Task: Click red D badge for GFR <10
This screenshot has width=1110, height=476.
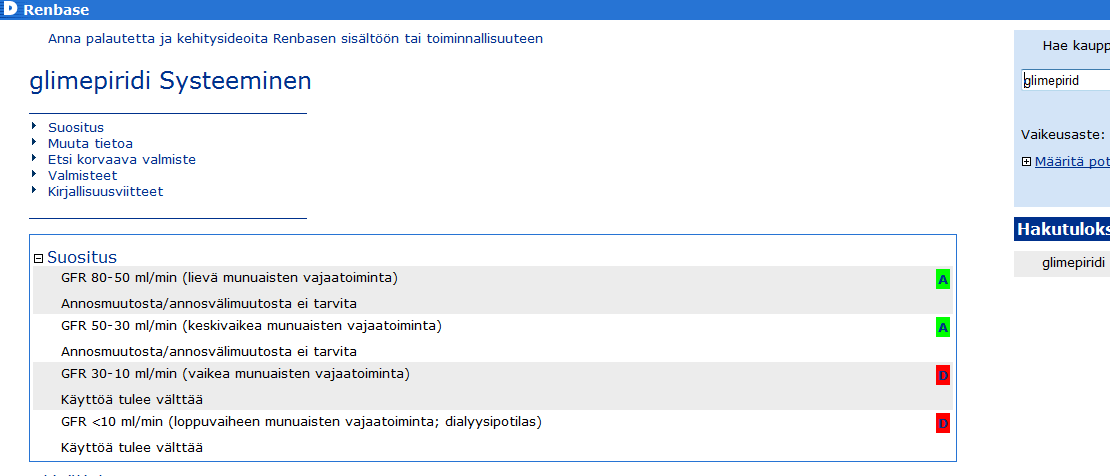Action: [x=942, y=424]
